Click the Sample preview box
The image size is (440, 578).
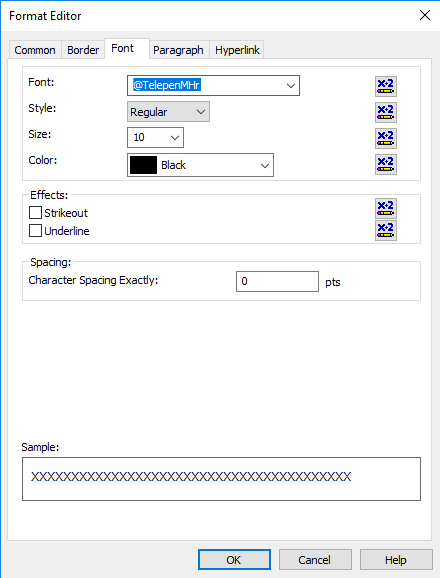(x=221, y=479)
